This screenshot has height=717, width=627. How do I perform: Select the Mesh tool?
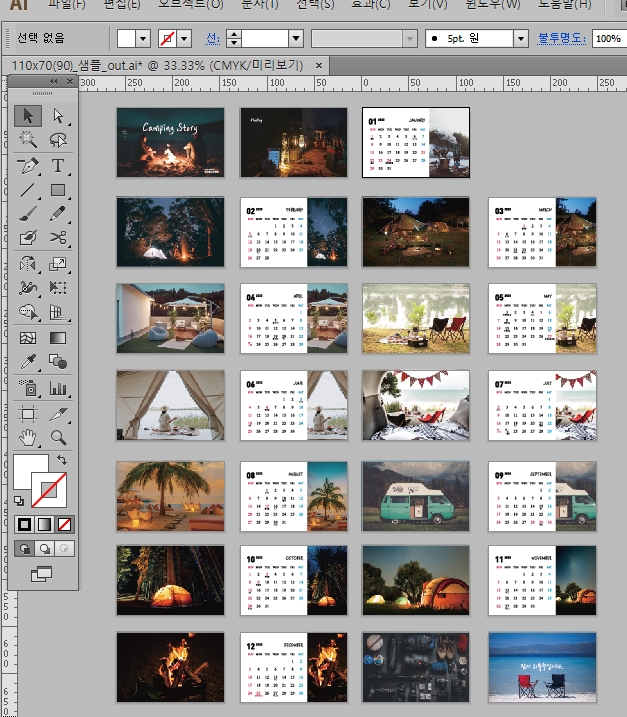pos(28,338)
